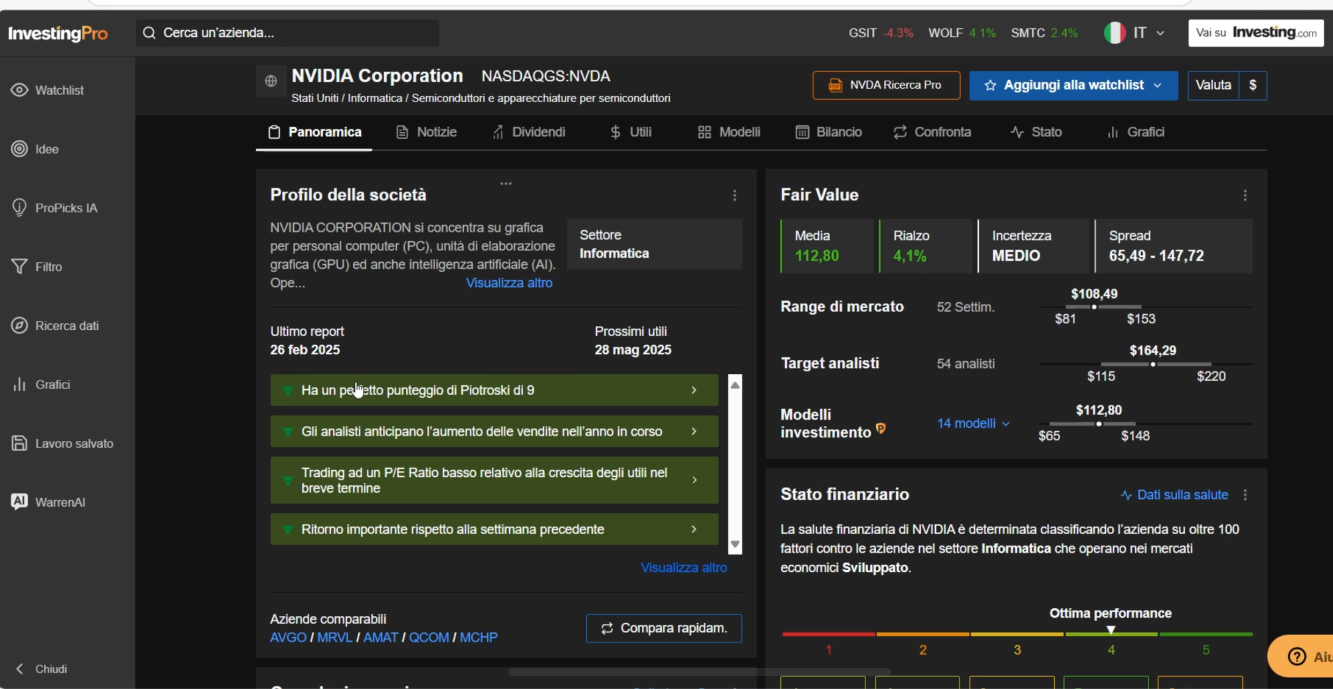Screen dimensions: 1333x689
Task: Switch to the Dividendi tab
Action: tap(529, 132)
